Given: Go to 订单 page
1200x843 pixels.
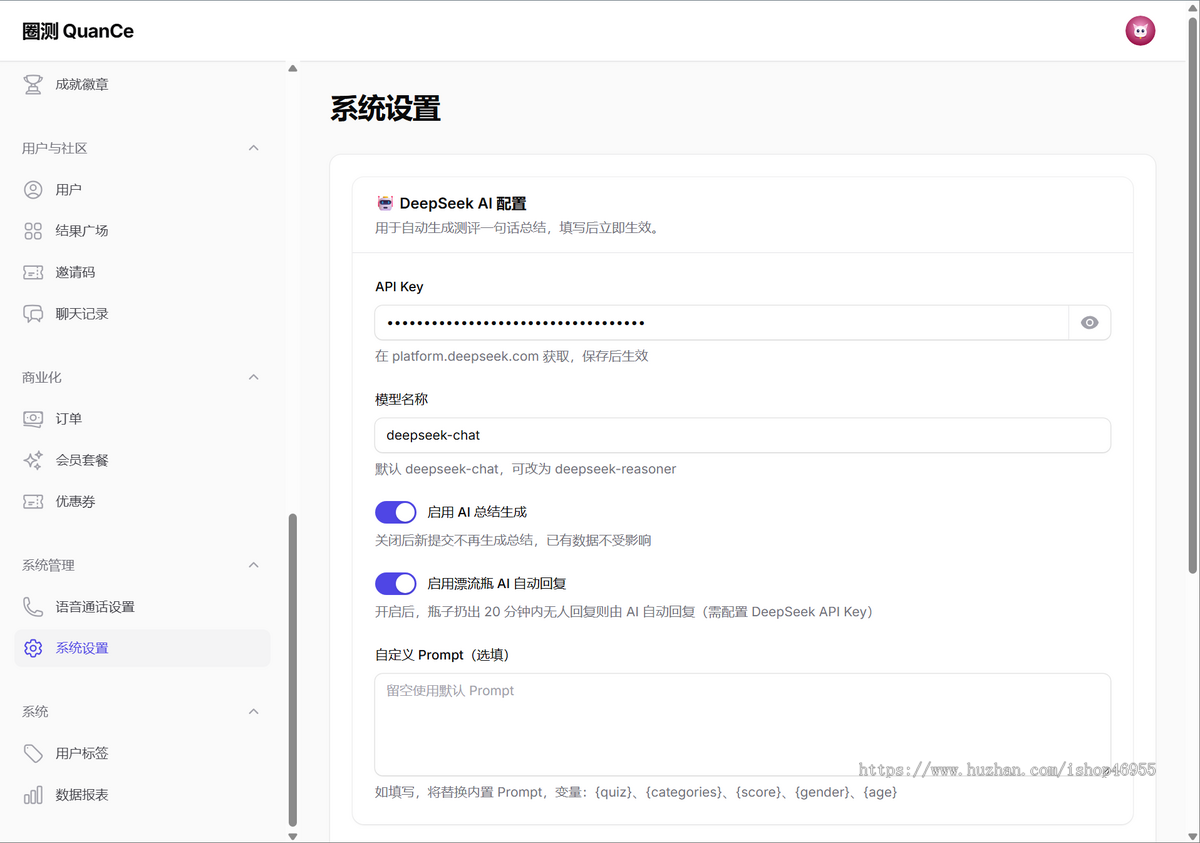Looking at the screenshot, I should 142,419.
